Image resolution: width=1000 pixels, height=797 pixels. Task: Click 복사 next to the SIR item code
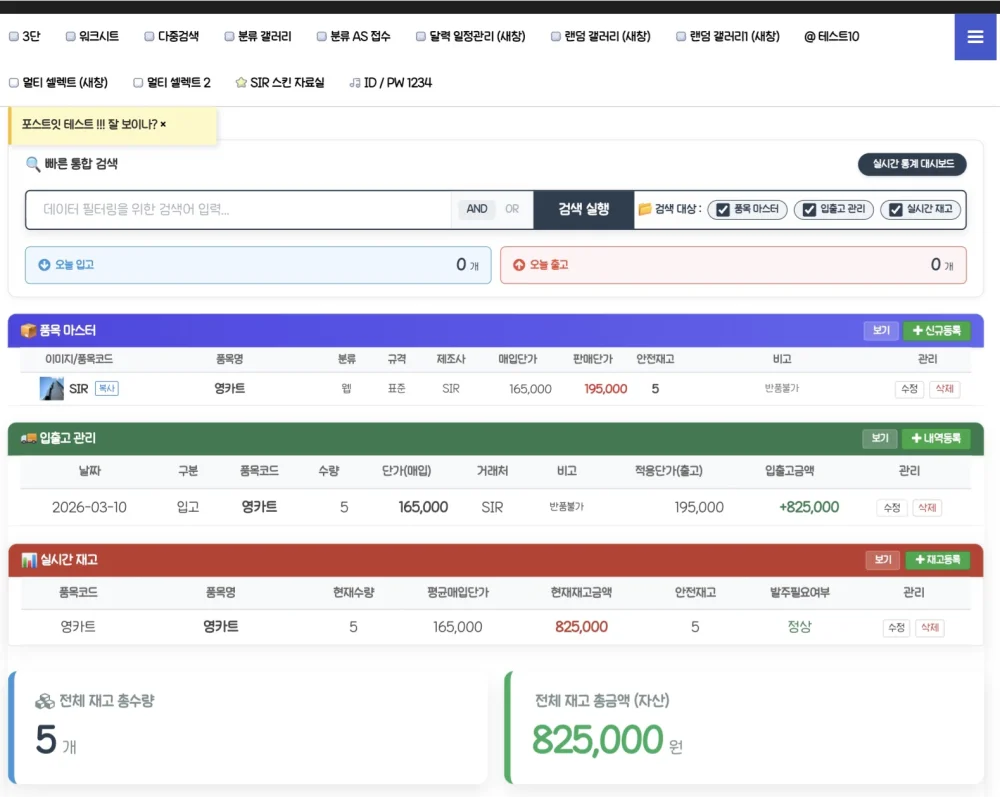[x=107, y=388]
